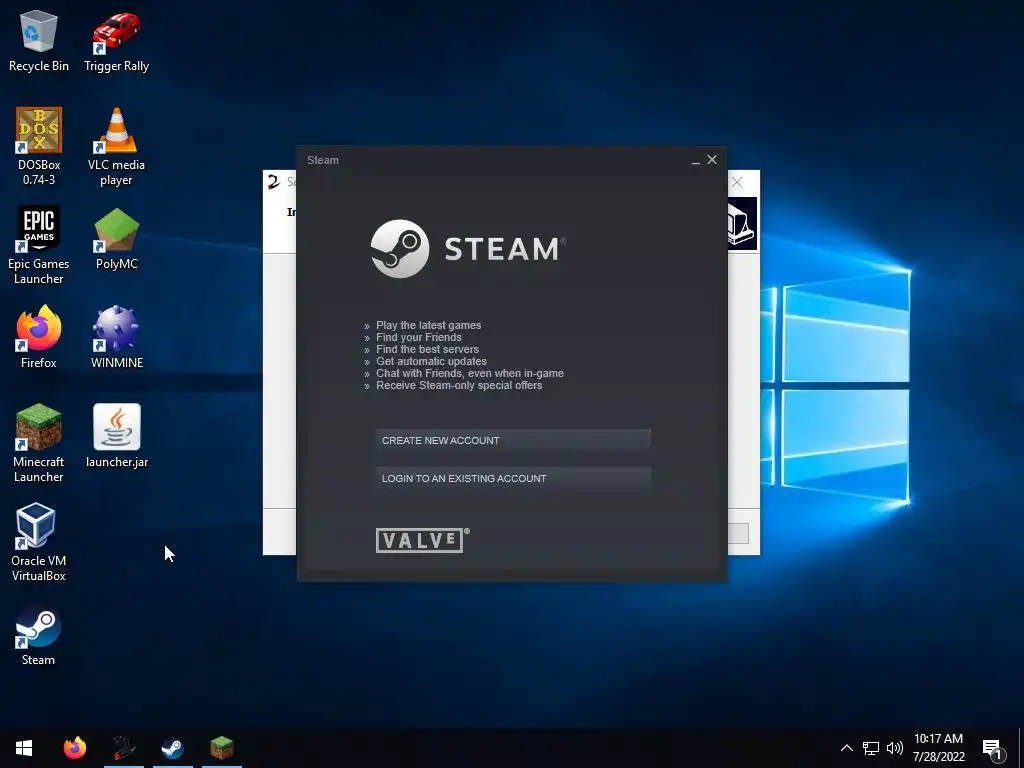Click the Steam logo in the dialog
Screen dimensions: 1024x768
(x=468, y=249)
